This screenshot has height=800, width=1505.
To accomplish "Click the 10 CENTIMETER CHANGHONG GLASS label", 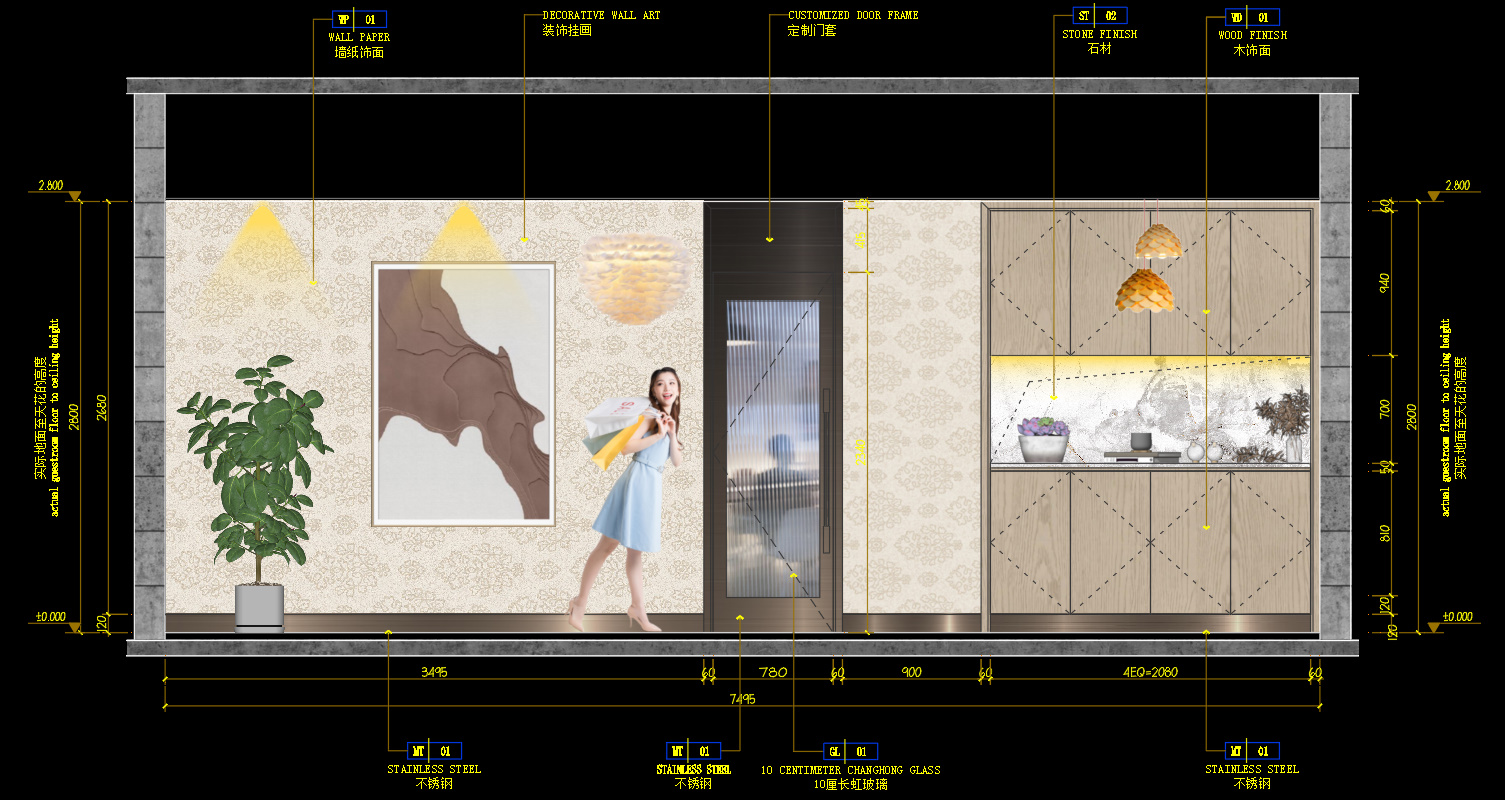I will click(850, 770).
